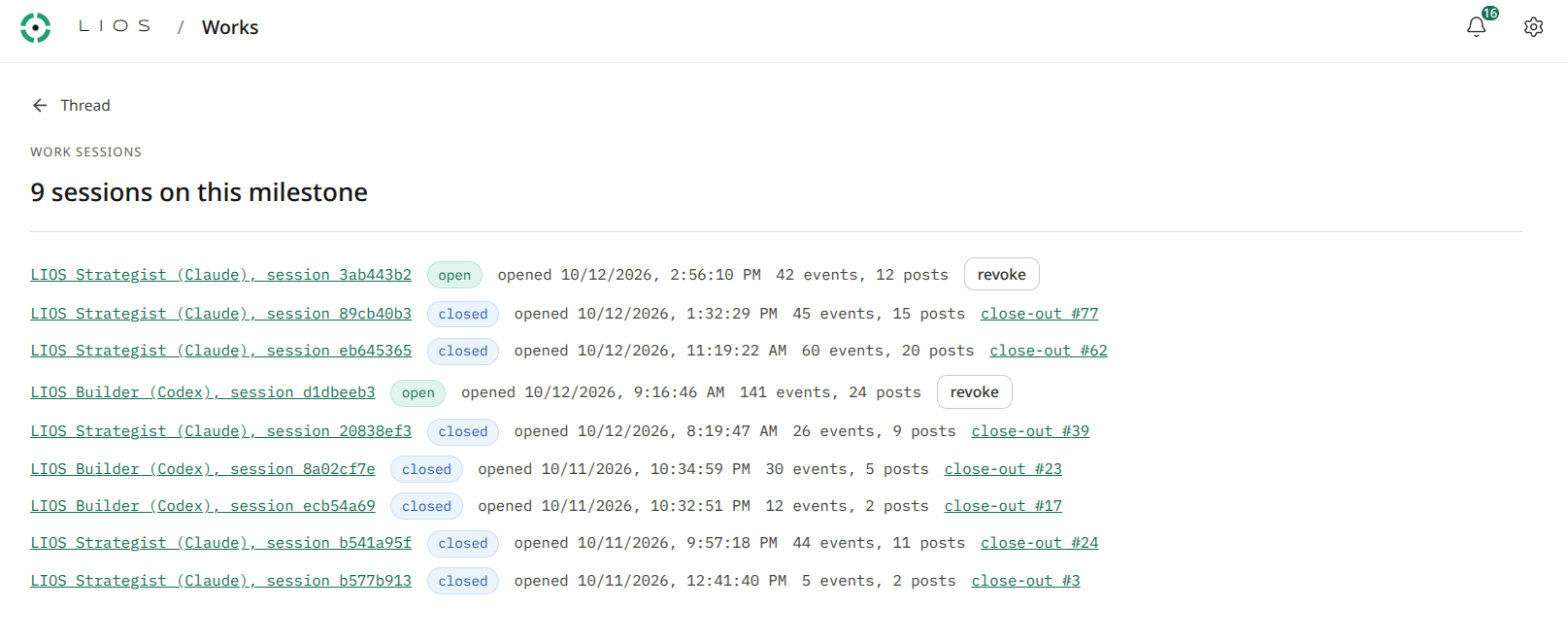The width and height of the screenshot is (1568, 642).
Task: Click the closed badge on session ecb54a69
Action: (x=426, y=506)
